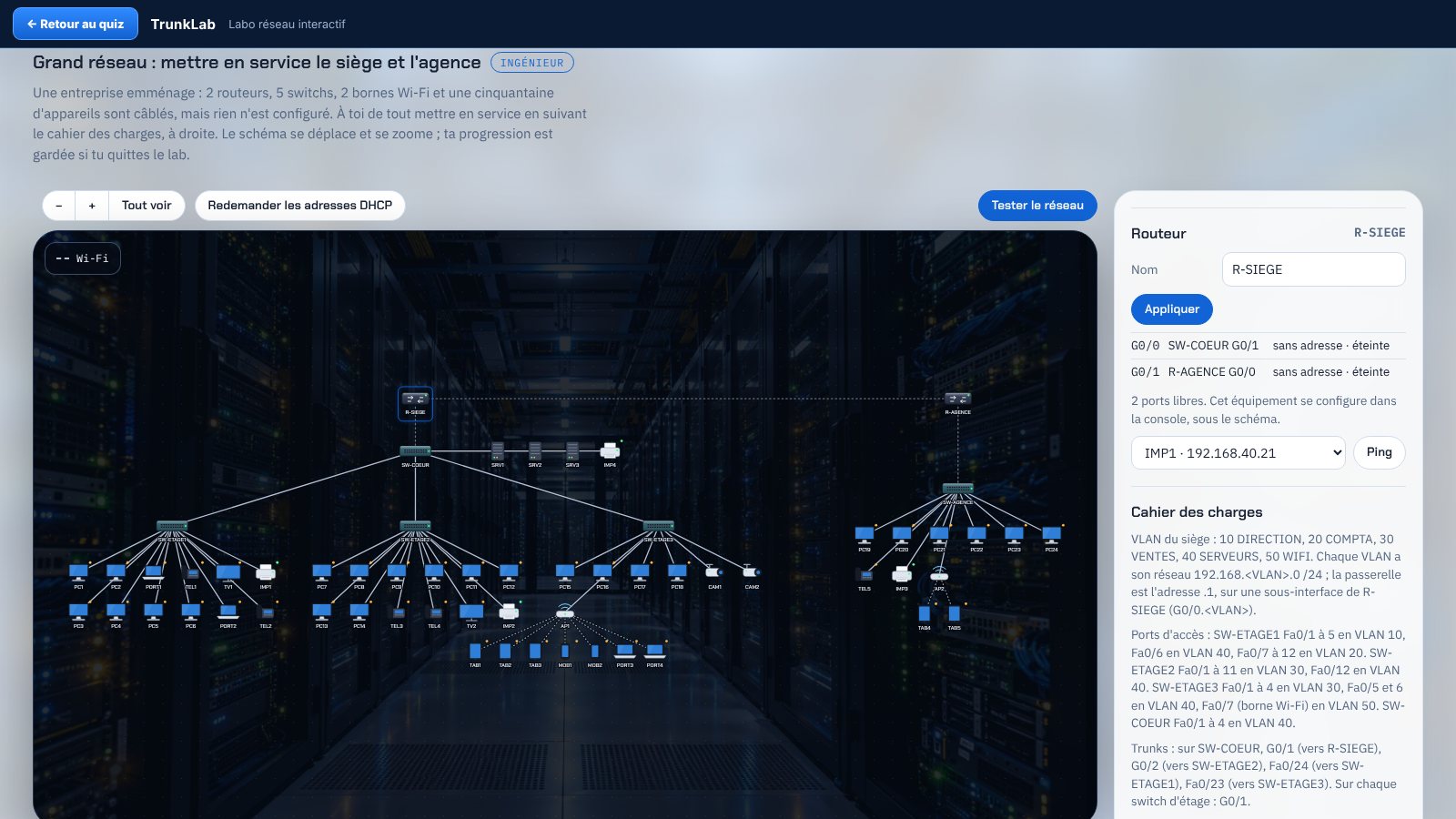Select the SW-ETAGE1 switch icon

[x=172, y=525]
